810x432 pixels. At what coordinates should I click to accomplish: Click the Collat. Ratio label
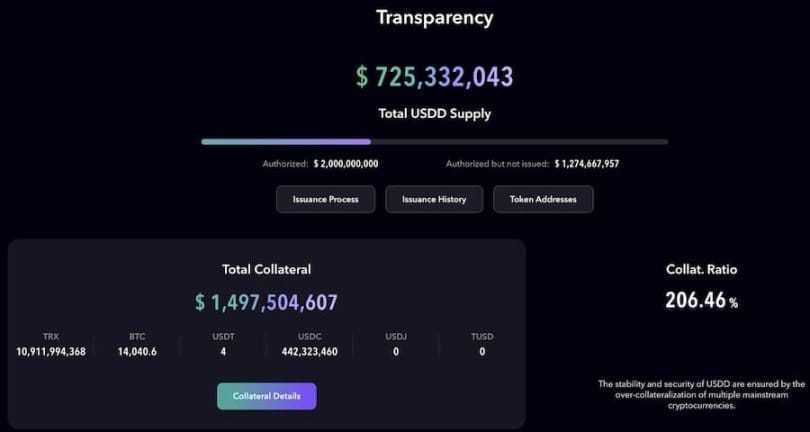(x=701, y=269)
